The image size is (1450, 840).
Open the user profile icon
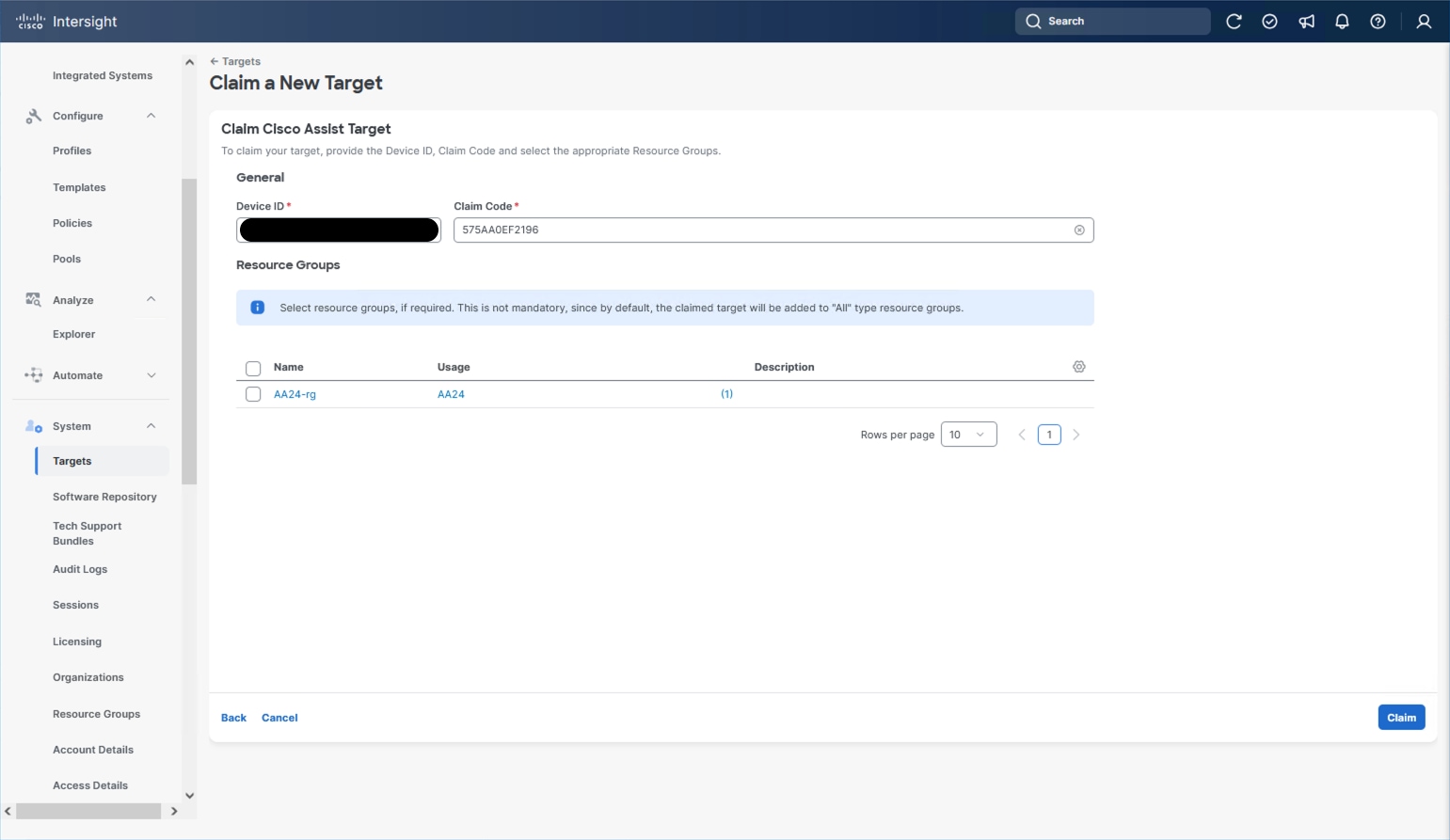1423,21
